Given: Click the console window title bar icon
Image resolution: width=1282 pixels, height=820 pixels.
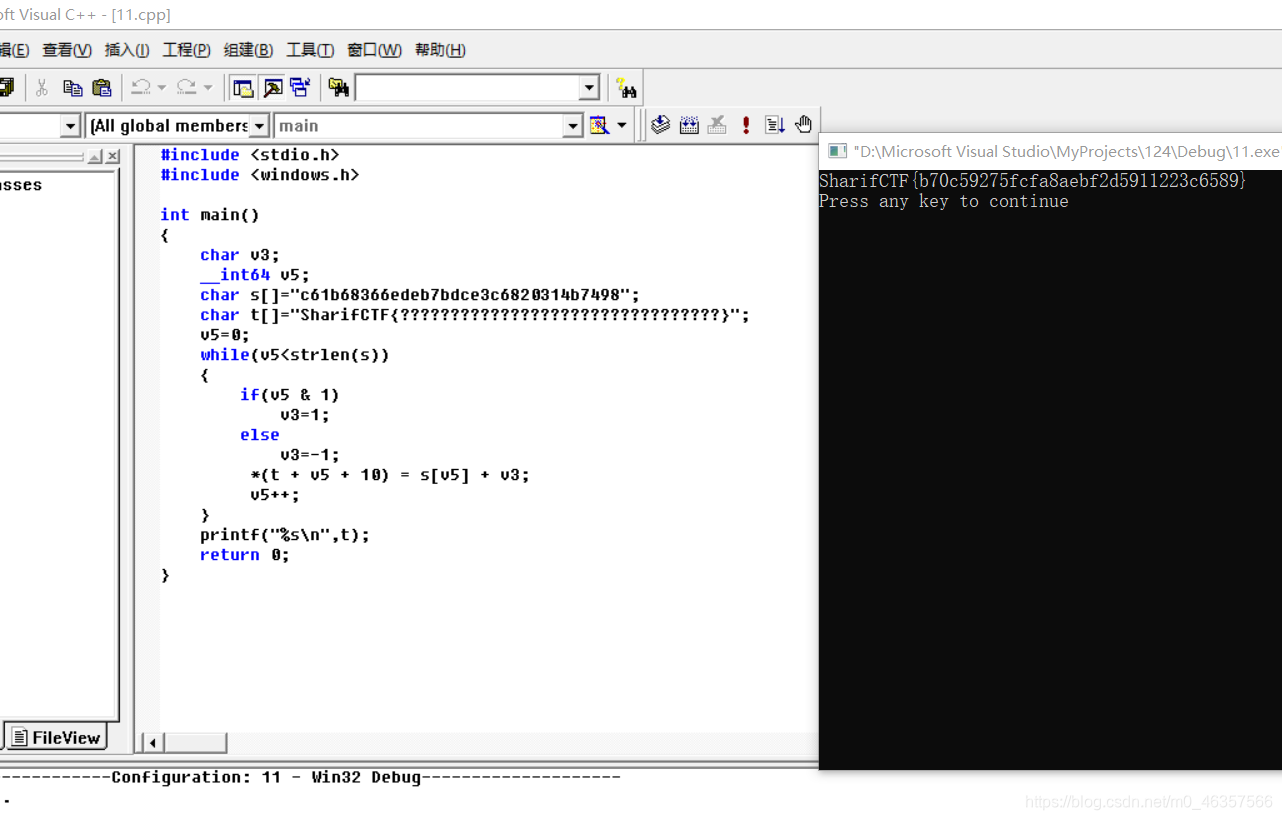Looking at the screenshot, I should point(836,152).
